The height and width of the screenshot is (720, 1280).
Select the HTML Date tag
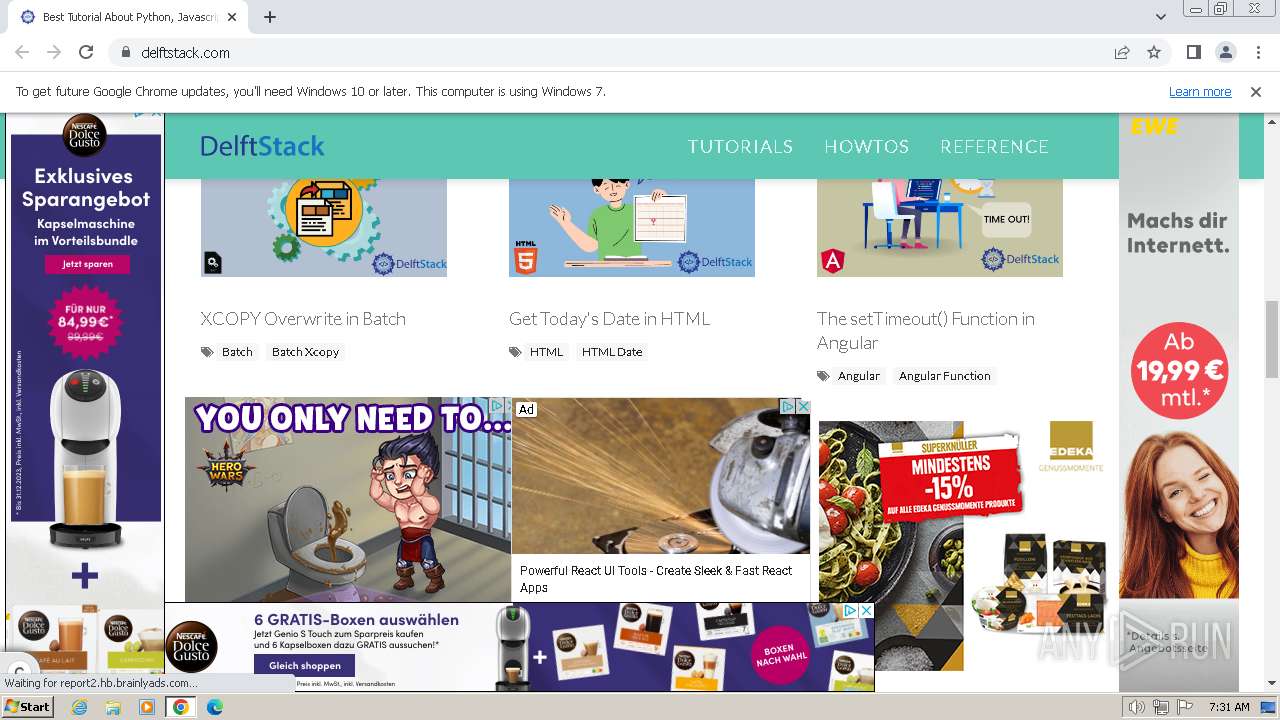612,352
